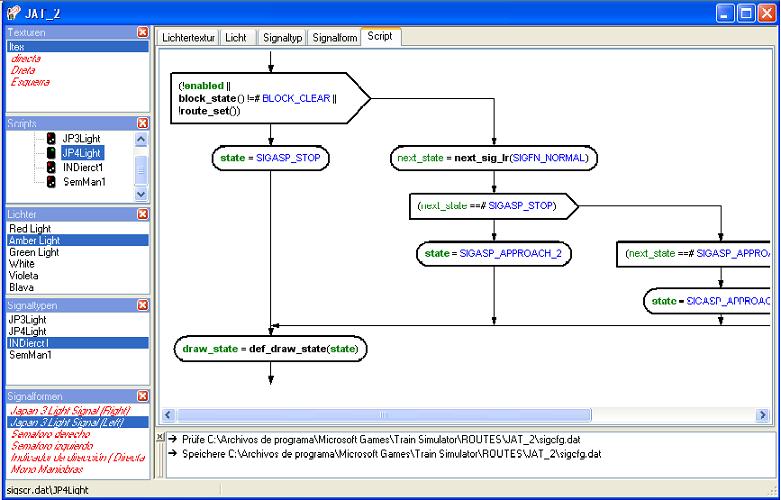Go to the Signalform tab
The width and height of the screenshot is (781, 500).
tap(333, 37)
